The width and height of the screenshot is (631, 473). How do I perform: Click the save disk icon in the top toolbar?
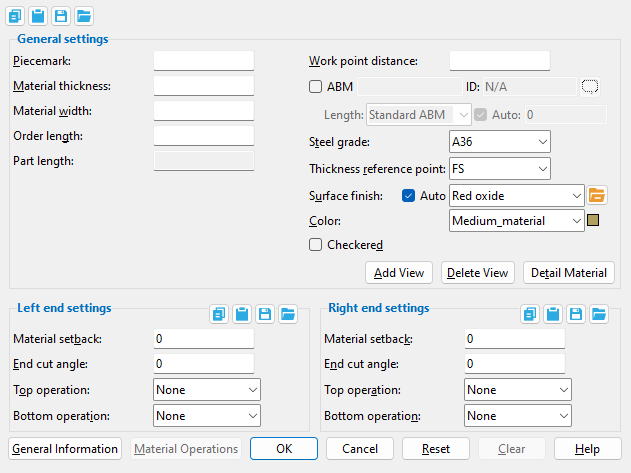pyautogui.click(x=61, y=16)
